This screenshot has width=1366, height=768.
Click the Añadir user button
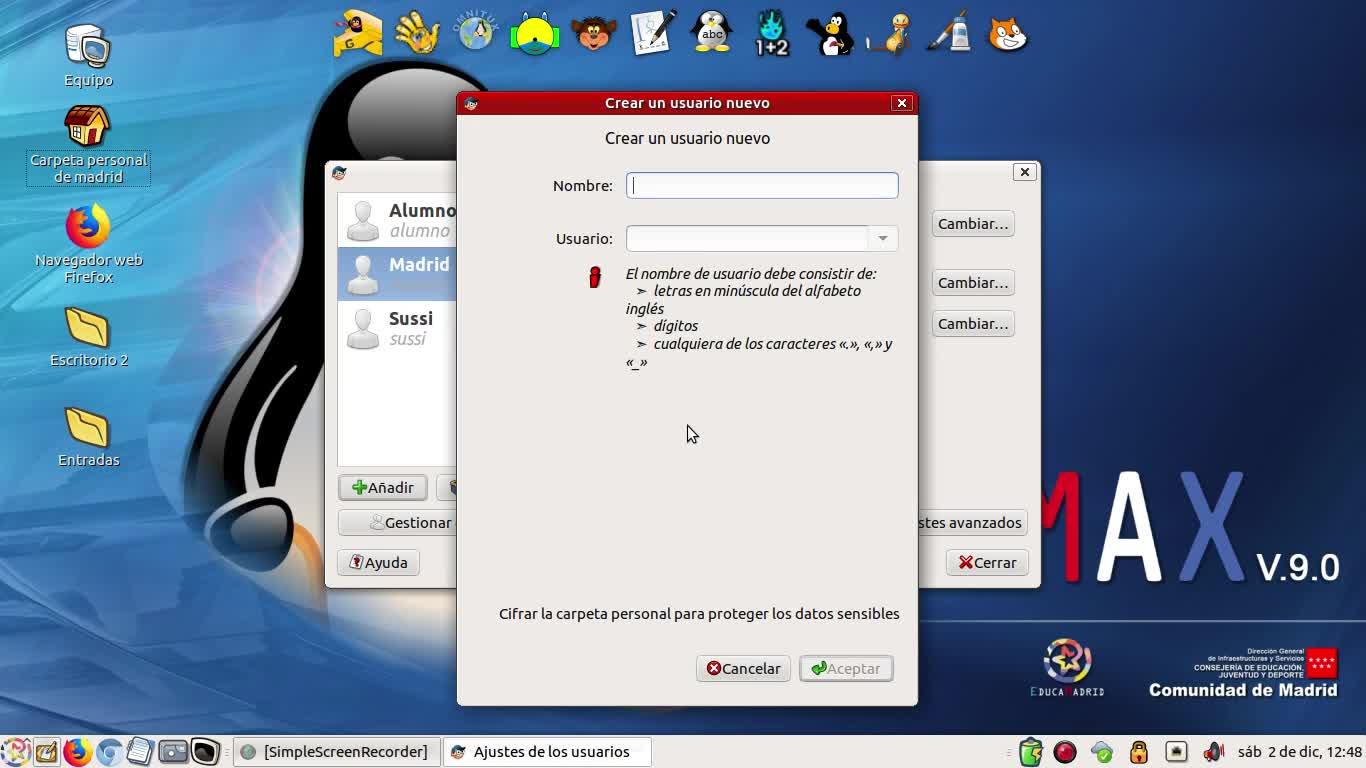point(383,487)
